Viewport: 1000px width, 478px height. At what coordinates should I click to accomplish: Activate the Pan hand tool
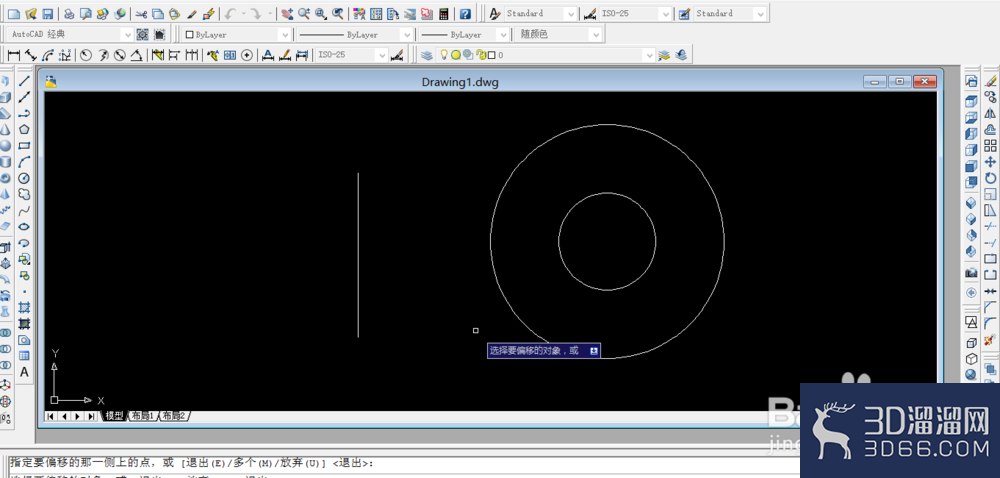click(x=288, y=13)
